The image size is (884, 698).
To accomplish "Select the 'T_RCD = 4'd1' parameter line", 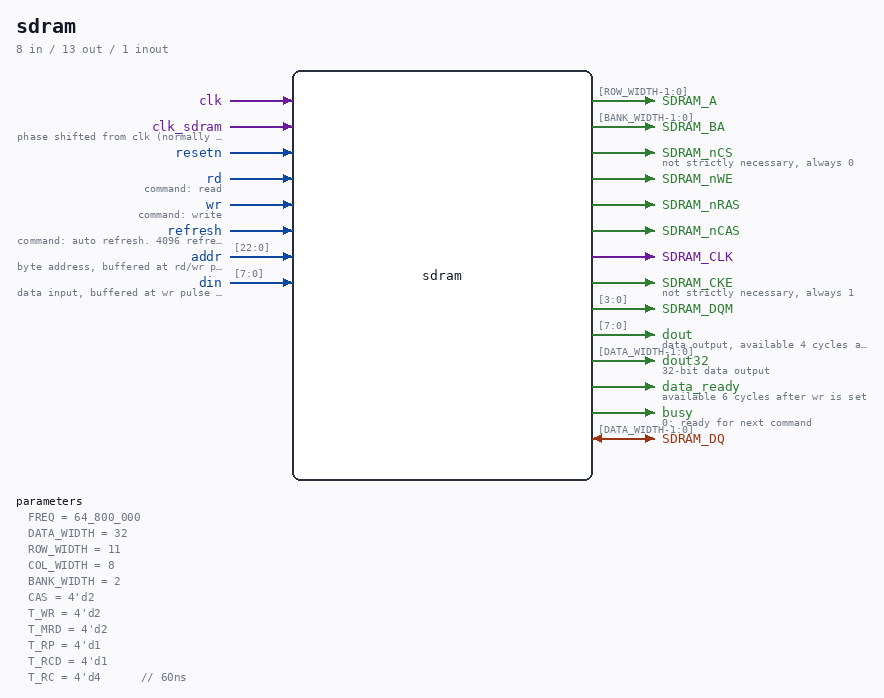I will (x=68, y=661).
